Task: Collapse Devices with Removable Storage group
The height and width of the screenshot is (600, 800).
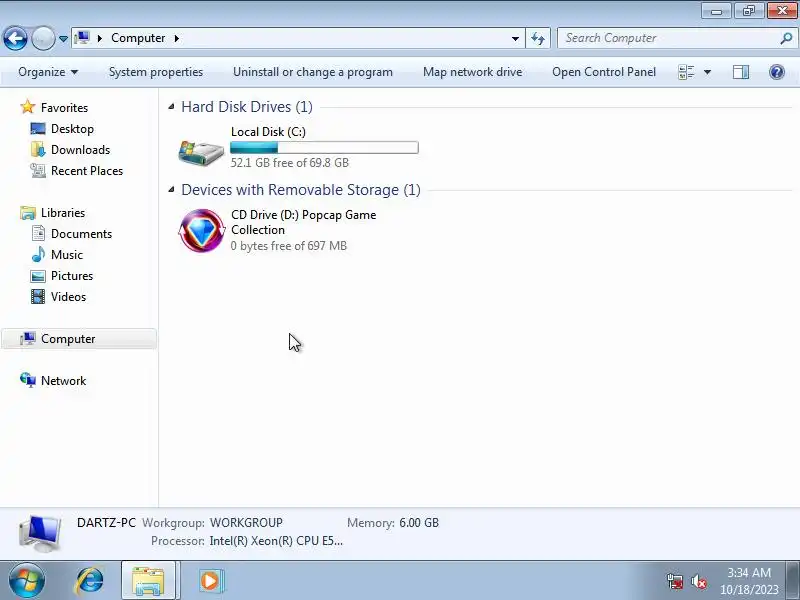Action: coord(171,190)
